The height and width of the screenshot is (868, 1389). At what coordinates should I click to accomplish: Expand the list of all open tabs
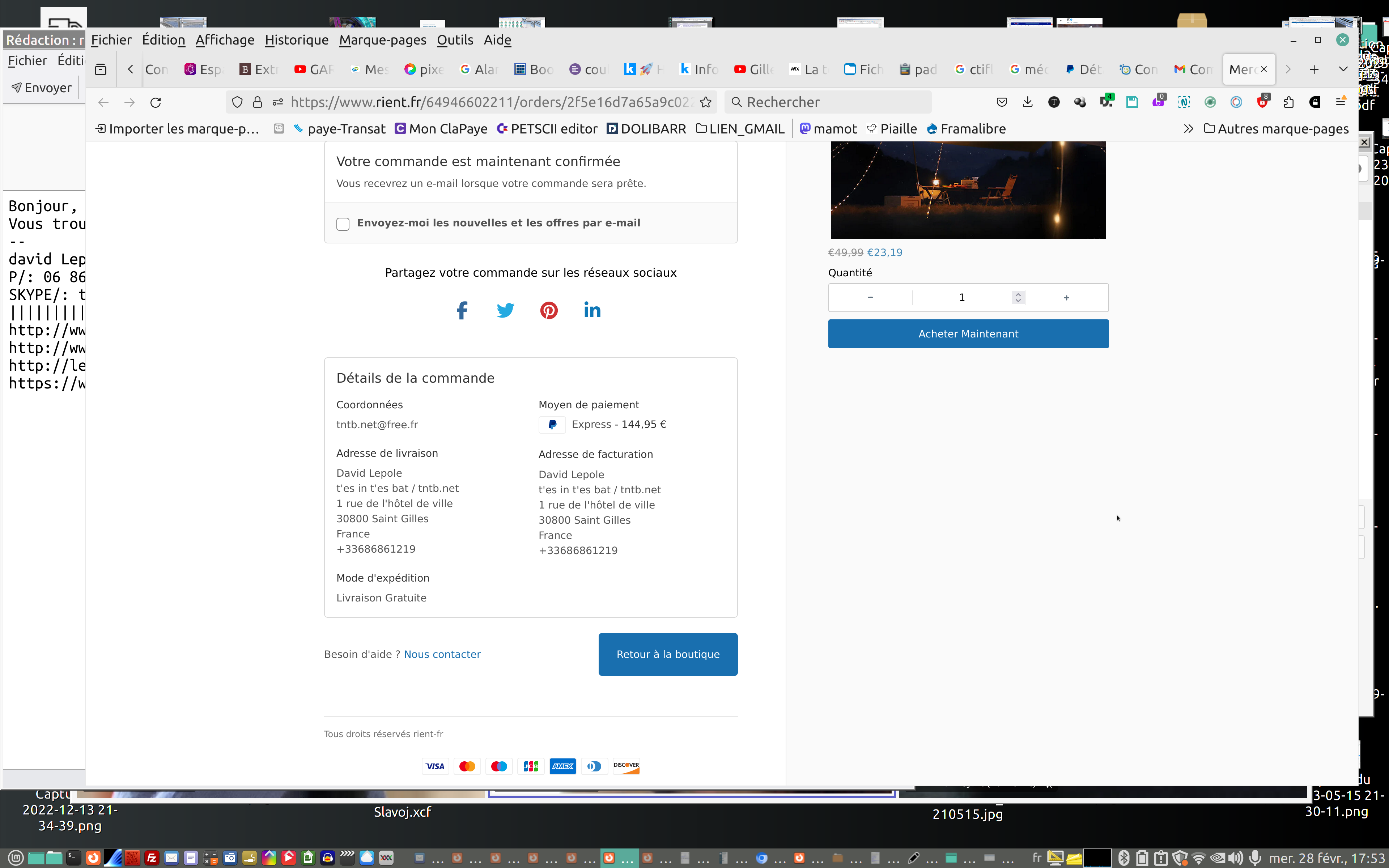coord(1343,69)
